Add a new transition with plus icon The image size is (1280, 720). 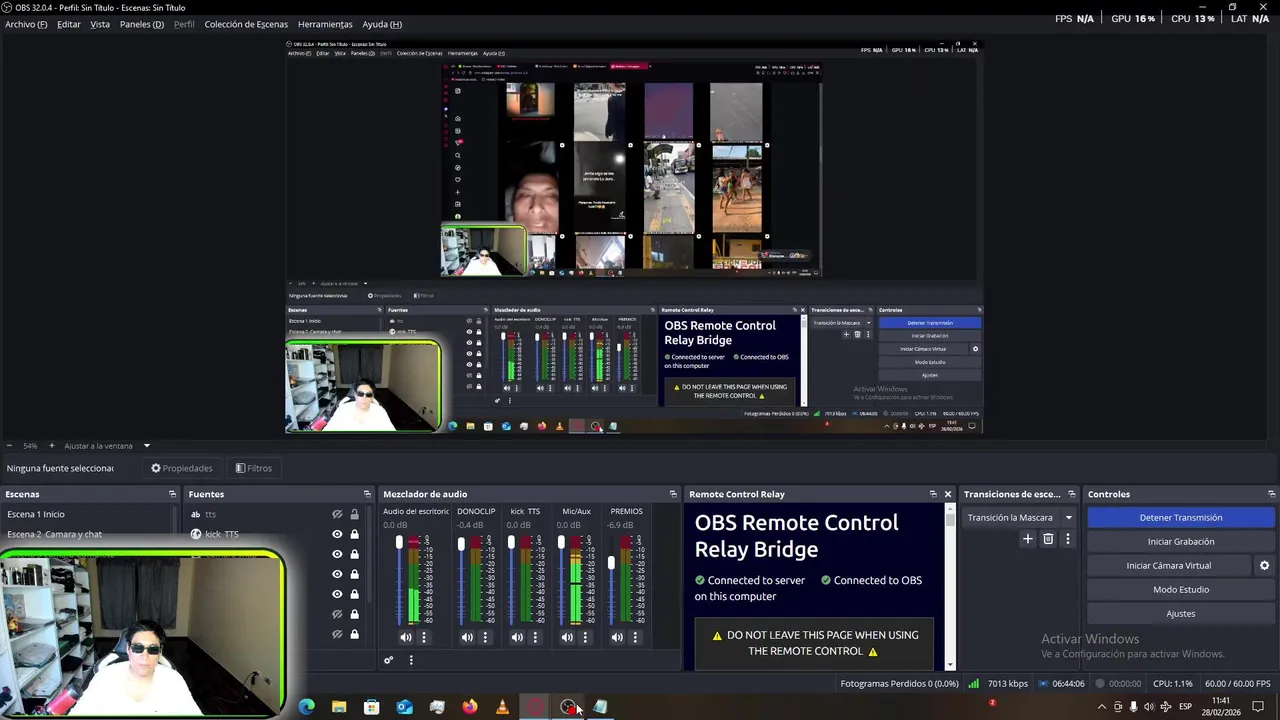(x=1027, y=539)
